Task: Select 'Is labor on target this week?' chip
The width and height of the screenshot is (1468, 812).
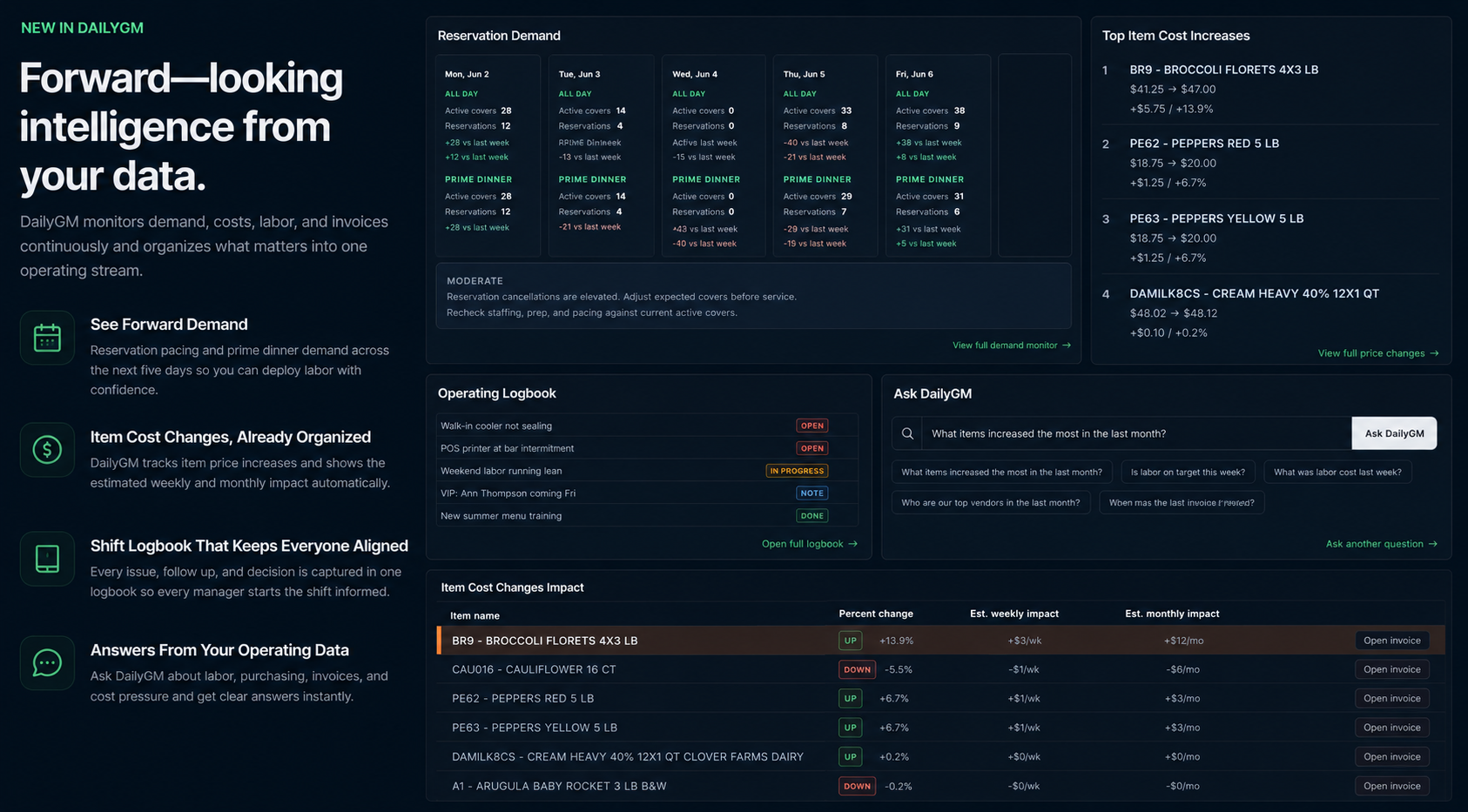Action: [x=1188, y=473]
